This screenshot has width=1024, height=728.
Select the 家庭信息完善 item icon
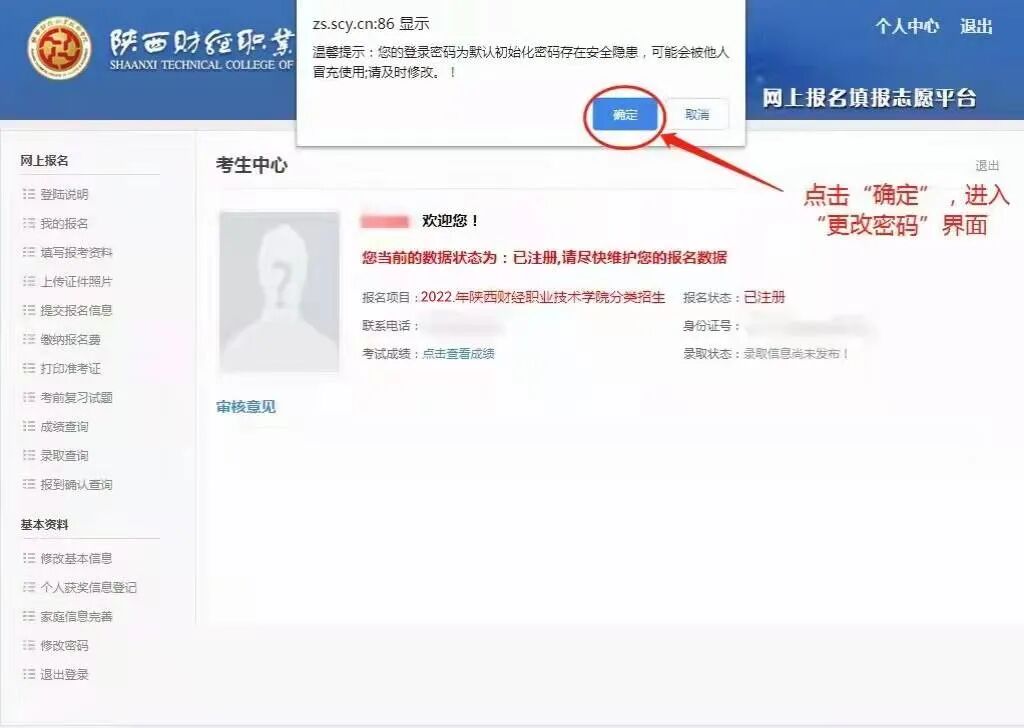pos(27,617)
